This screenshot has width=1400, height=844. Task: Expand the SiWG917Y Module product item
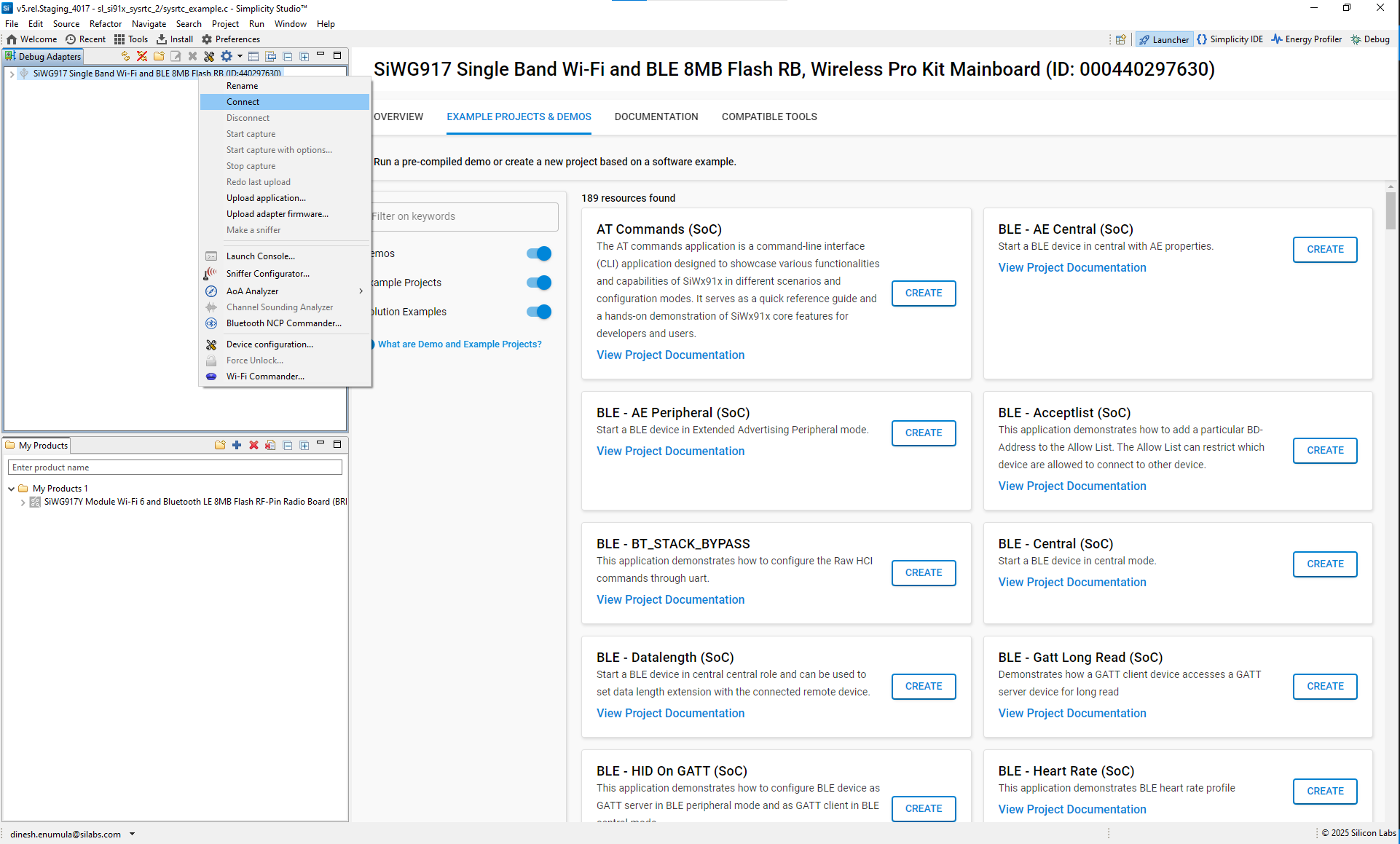pos(23,502)
